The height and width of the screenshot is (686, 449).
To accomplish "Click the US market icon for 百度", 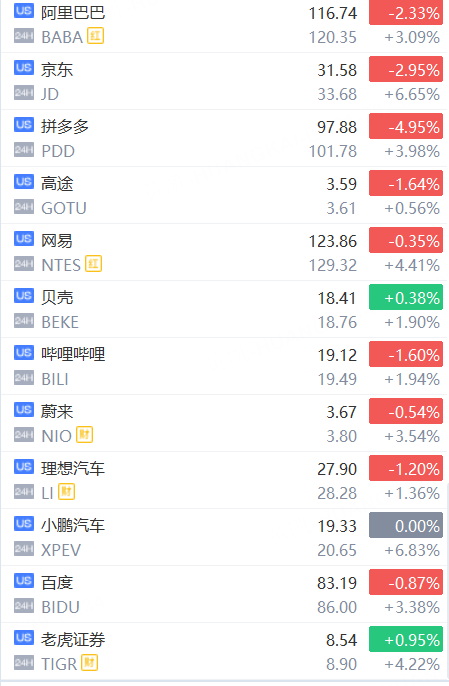I will (x=24, y=581).
